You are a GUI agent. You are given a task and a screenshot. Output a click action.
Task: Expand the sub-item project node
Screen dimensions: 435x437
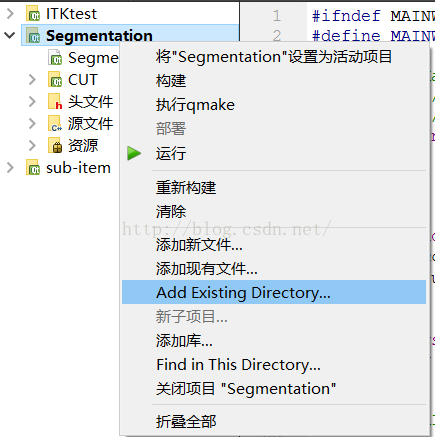point(10,167)
